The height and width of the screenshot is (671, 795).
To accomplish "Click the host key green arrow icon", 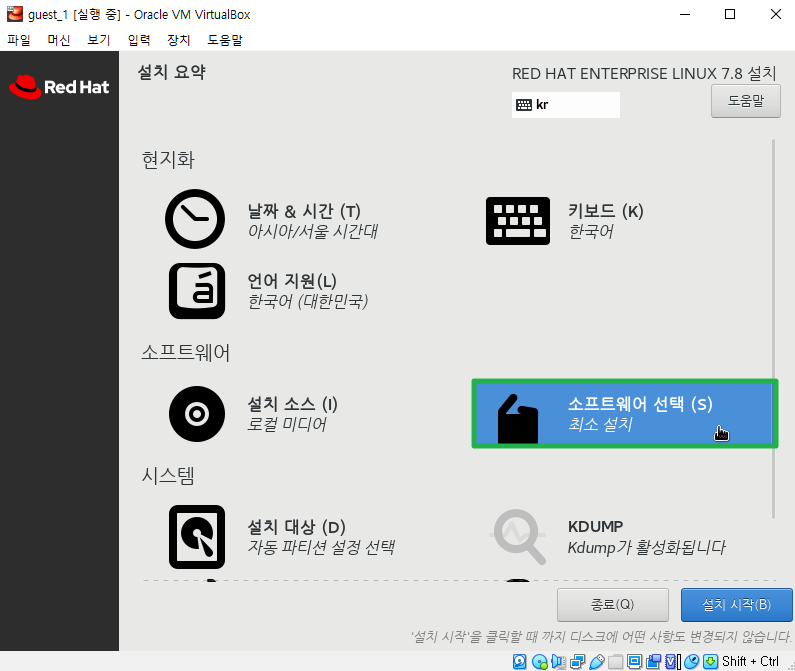I will coord(710,661).
